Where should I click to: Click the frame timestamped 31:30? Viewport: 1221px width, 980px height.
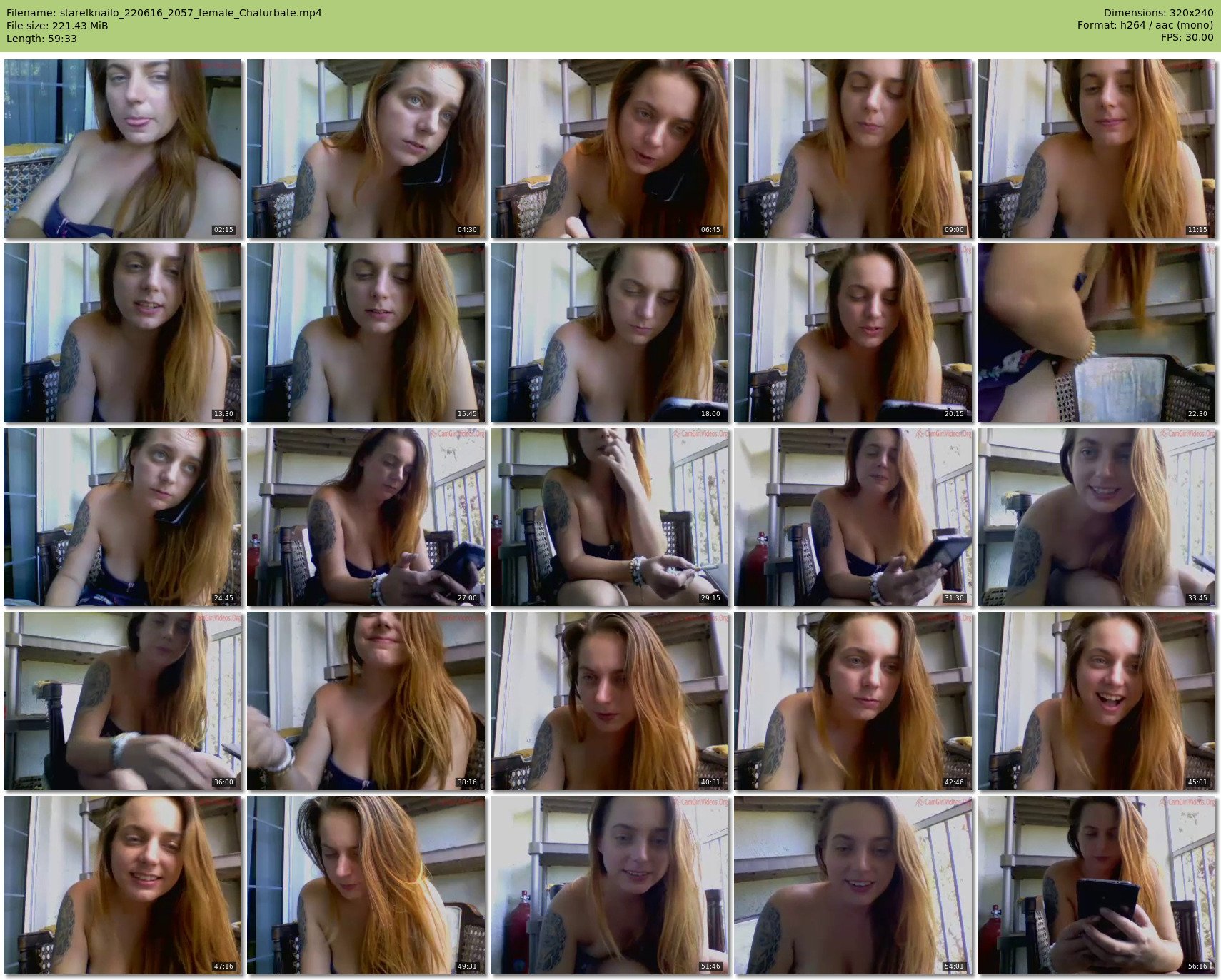click(x=853, y=517)
